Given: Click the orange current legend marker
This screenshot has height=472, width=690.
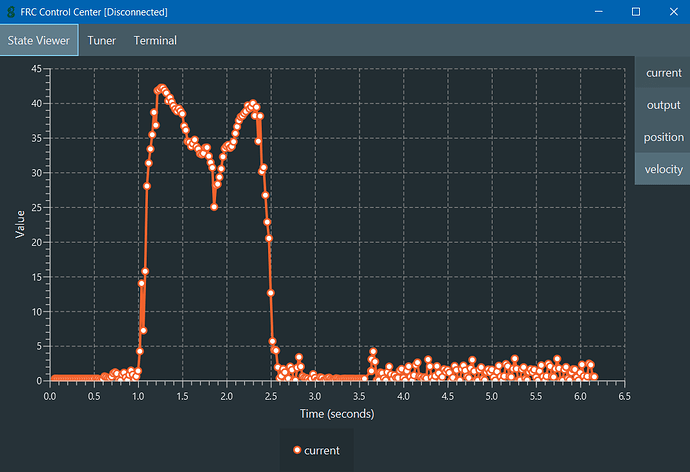Looking at the screenshot, I should coord(296,451).
